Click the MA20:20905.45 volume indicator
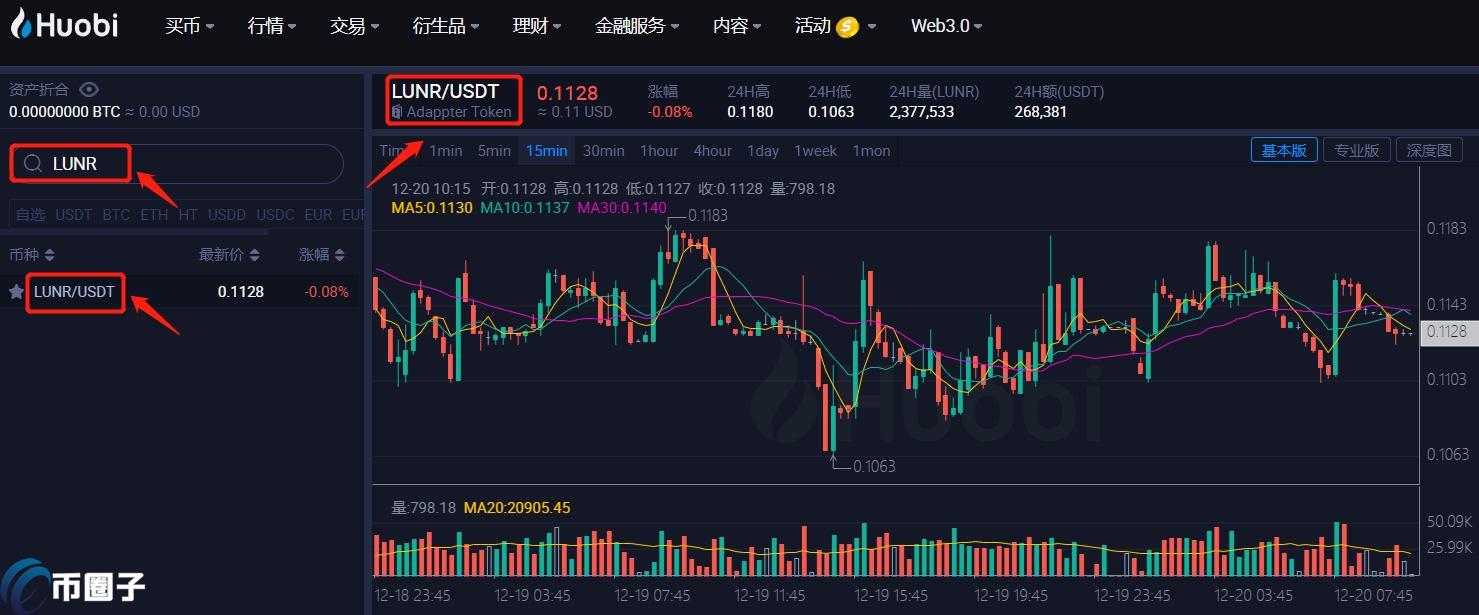 (517, 508)
